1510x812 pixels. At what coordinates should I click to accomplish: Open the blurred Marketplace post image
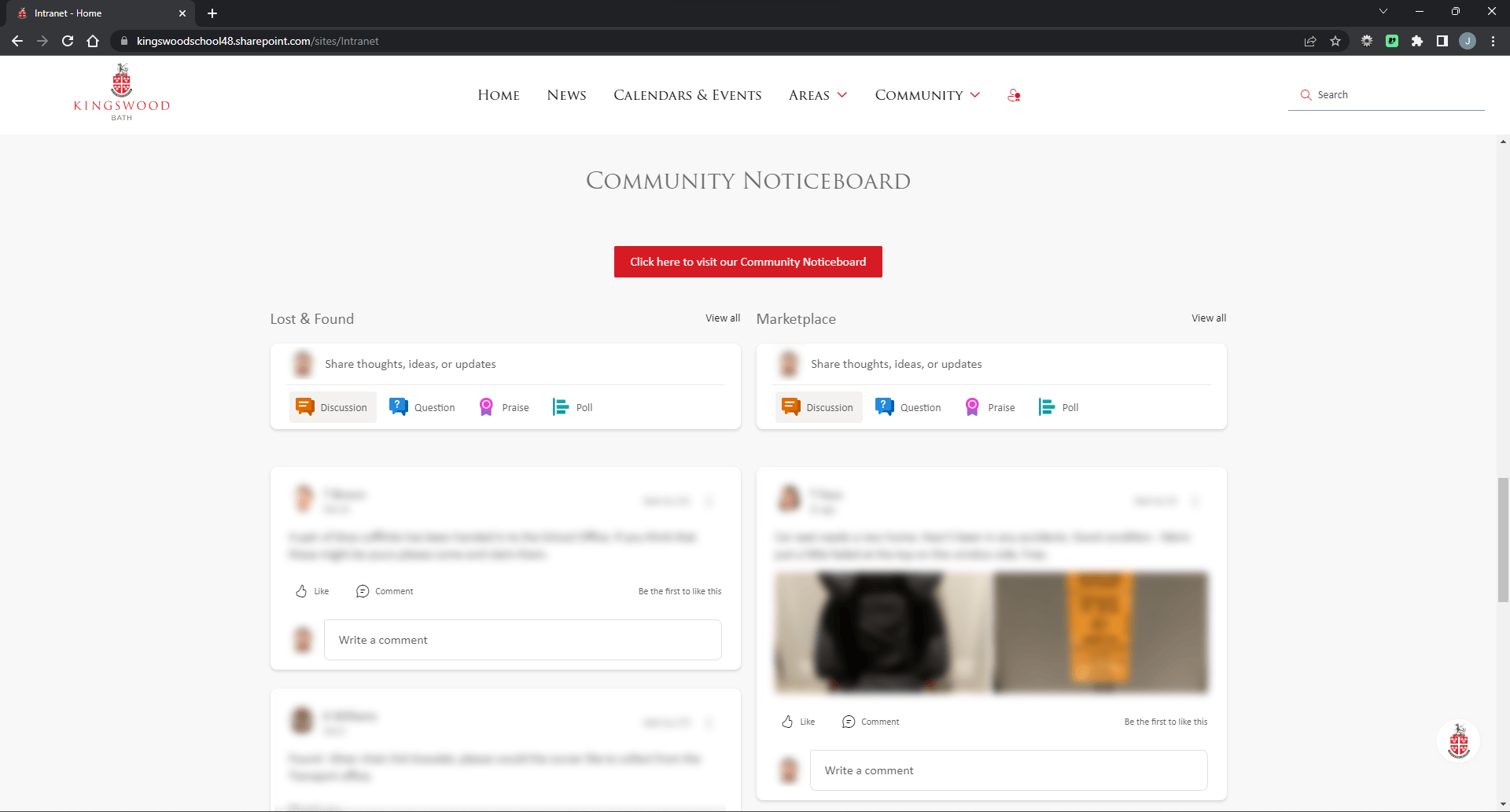point(991,633)
